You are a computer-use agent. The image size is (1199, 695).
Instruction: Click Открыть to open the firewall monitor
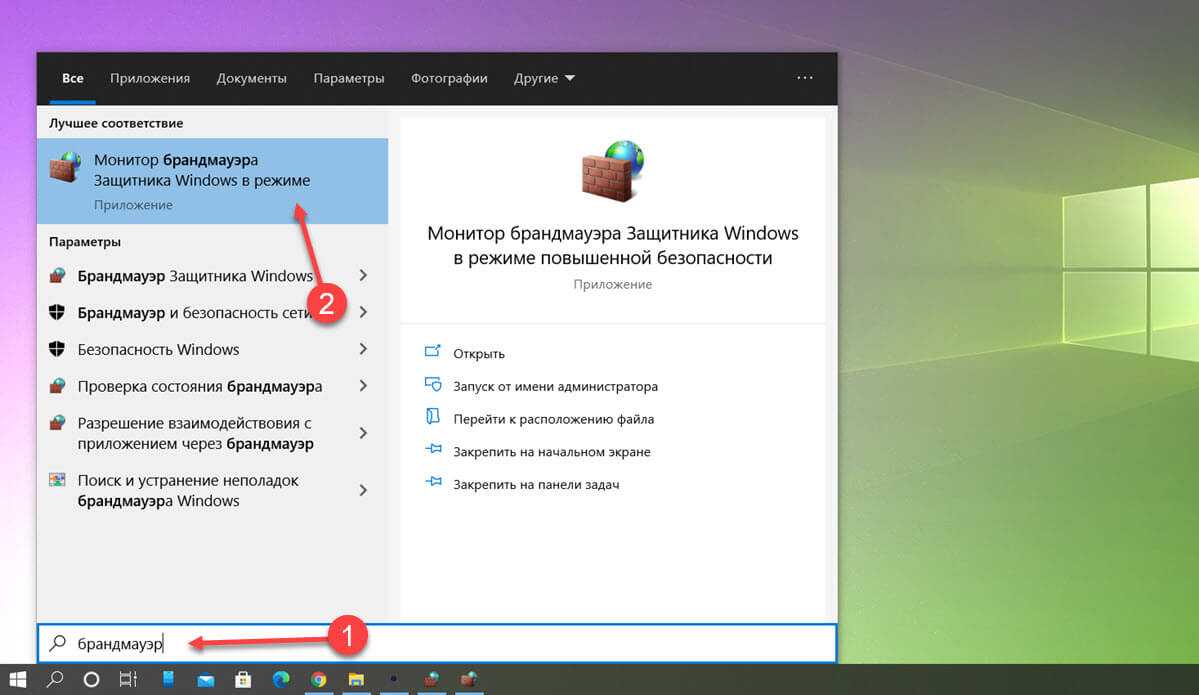[479, 353]
